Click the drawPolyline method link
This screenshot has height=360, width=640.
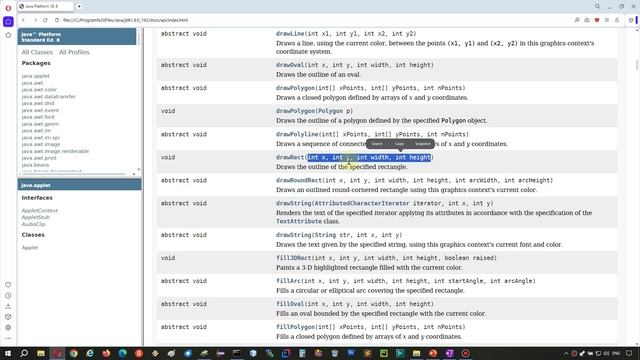point(297,134)
